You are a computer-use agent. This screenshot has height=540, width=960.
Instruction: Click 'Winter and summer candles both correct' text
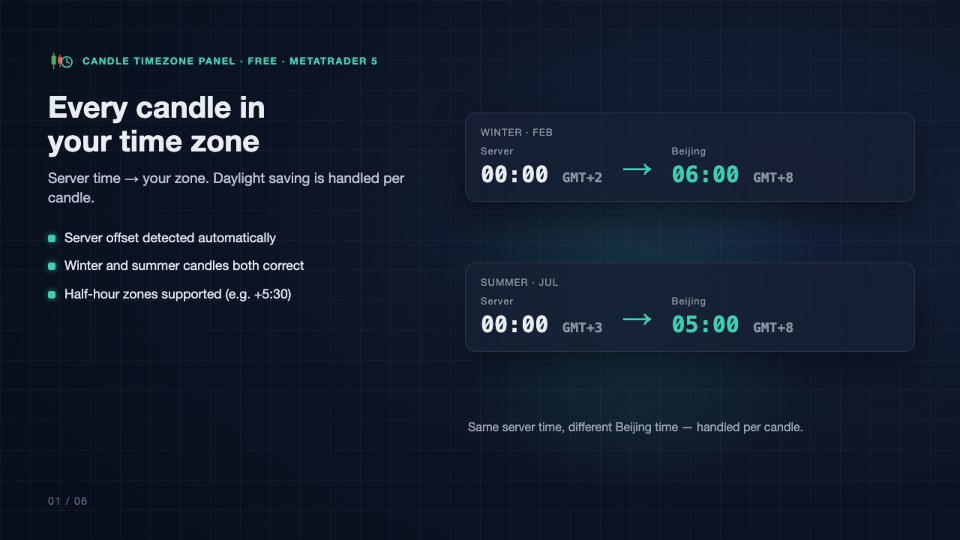pos(184,266)
